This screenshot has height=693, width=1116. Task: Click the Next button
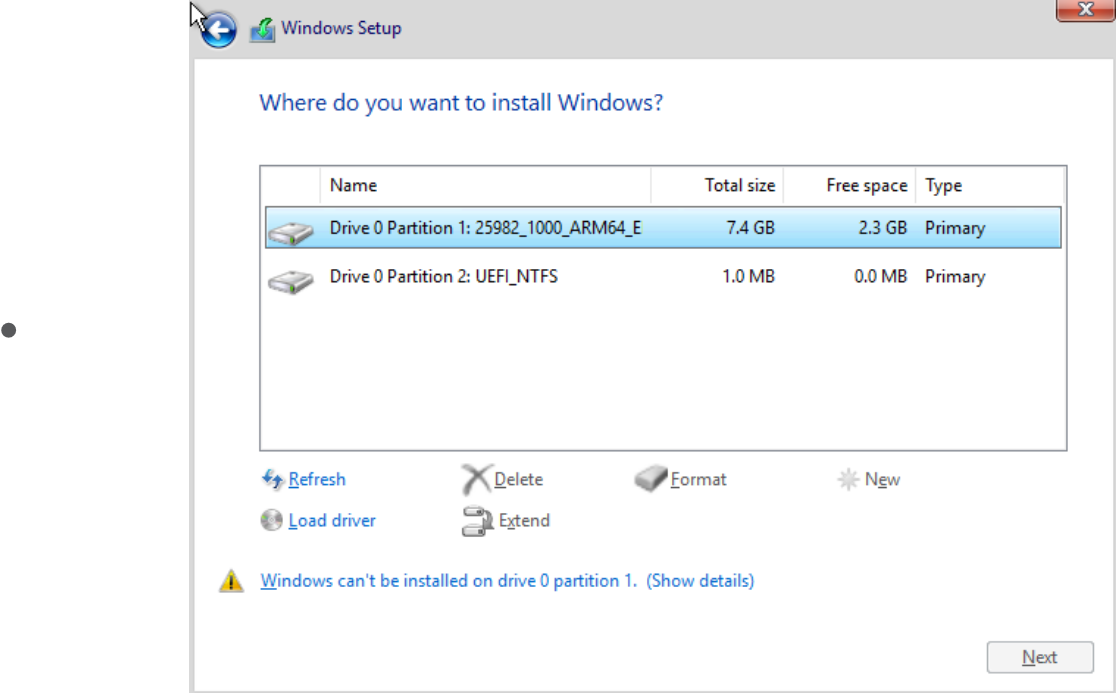(x=1040, y=657)
